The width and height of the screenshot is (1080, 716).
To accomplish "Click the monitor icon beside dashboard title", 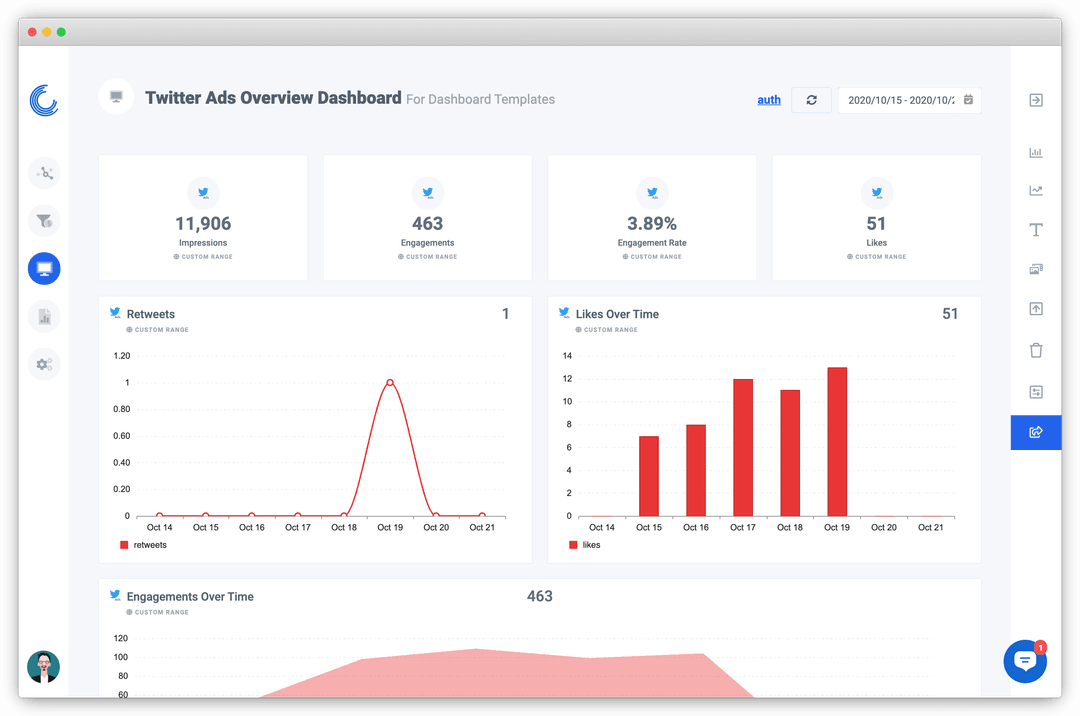I will [116, 96].
